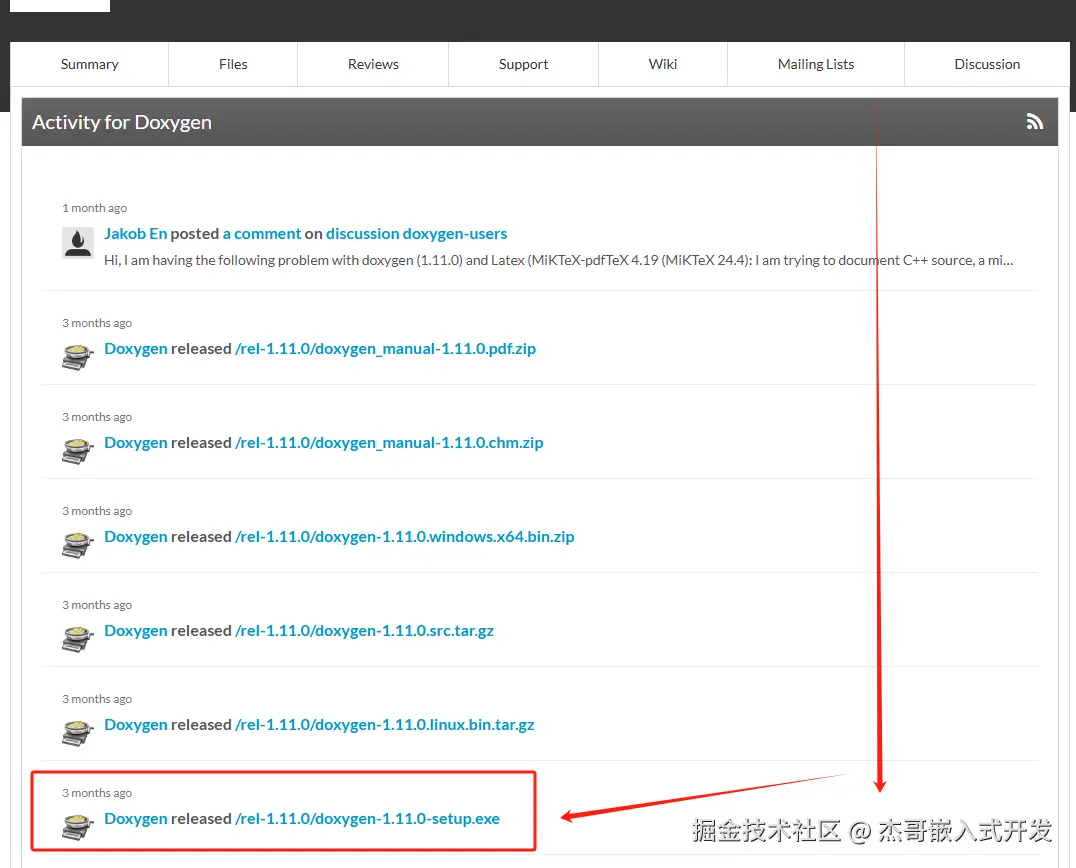Screen dimensions: 1076x868
Task: Click Jakob En's avatar icon
Action: (78, 243)
